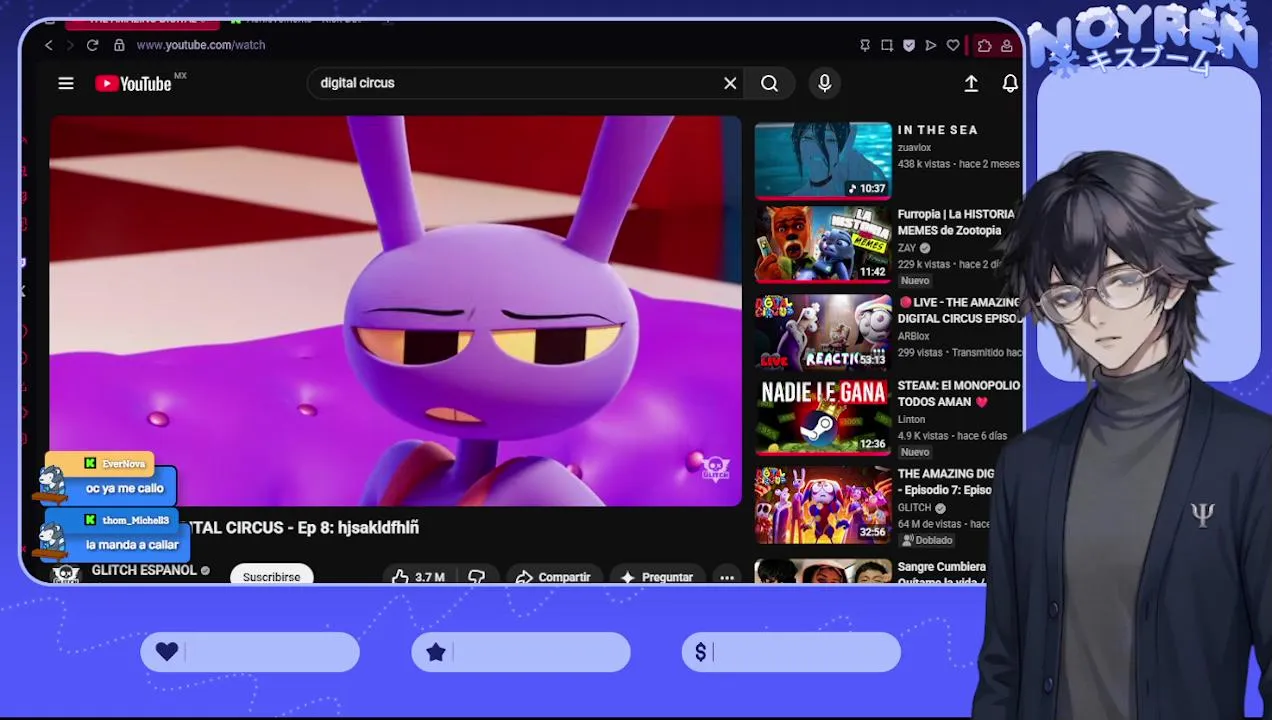Click the thom_Michell3 chat username
The height and width of the screenshot is (720, 1272).
(x=135, y=520)
